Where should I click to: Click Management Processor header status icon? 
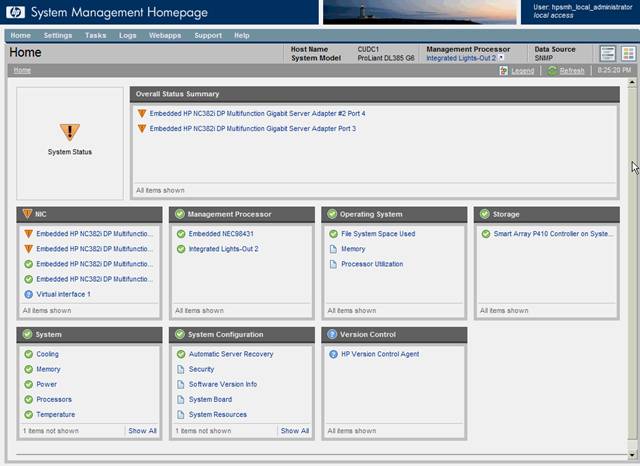pos(180,214)
